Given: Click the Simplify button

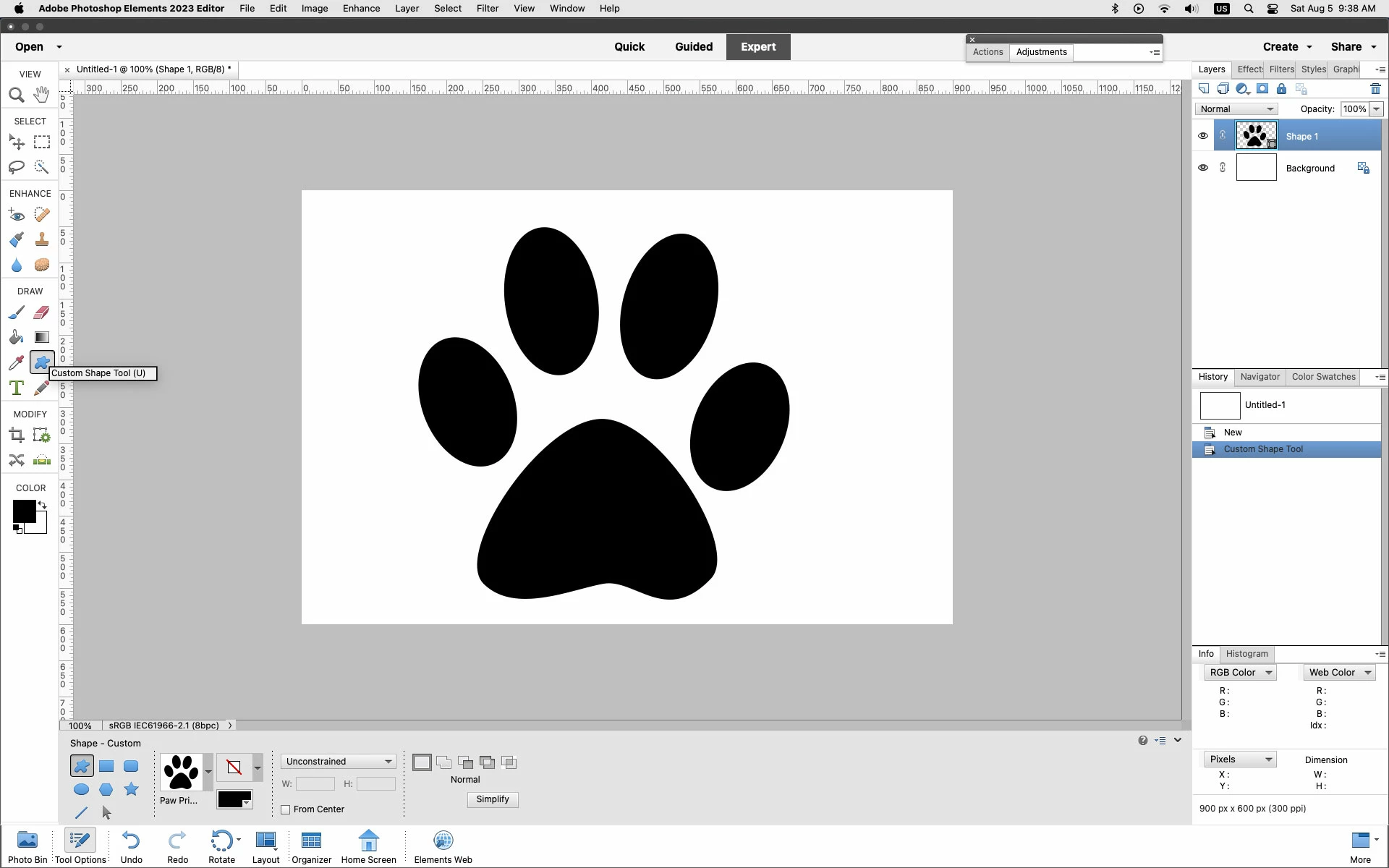Looking at the screenshot, I should click(493, 799).
